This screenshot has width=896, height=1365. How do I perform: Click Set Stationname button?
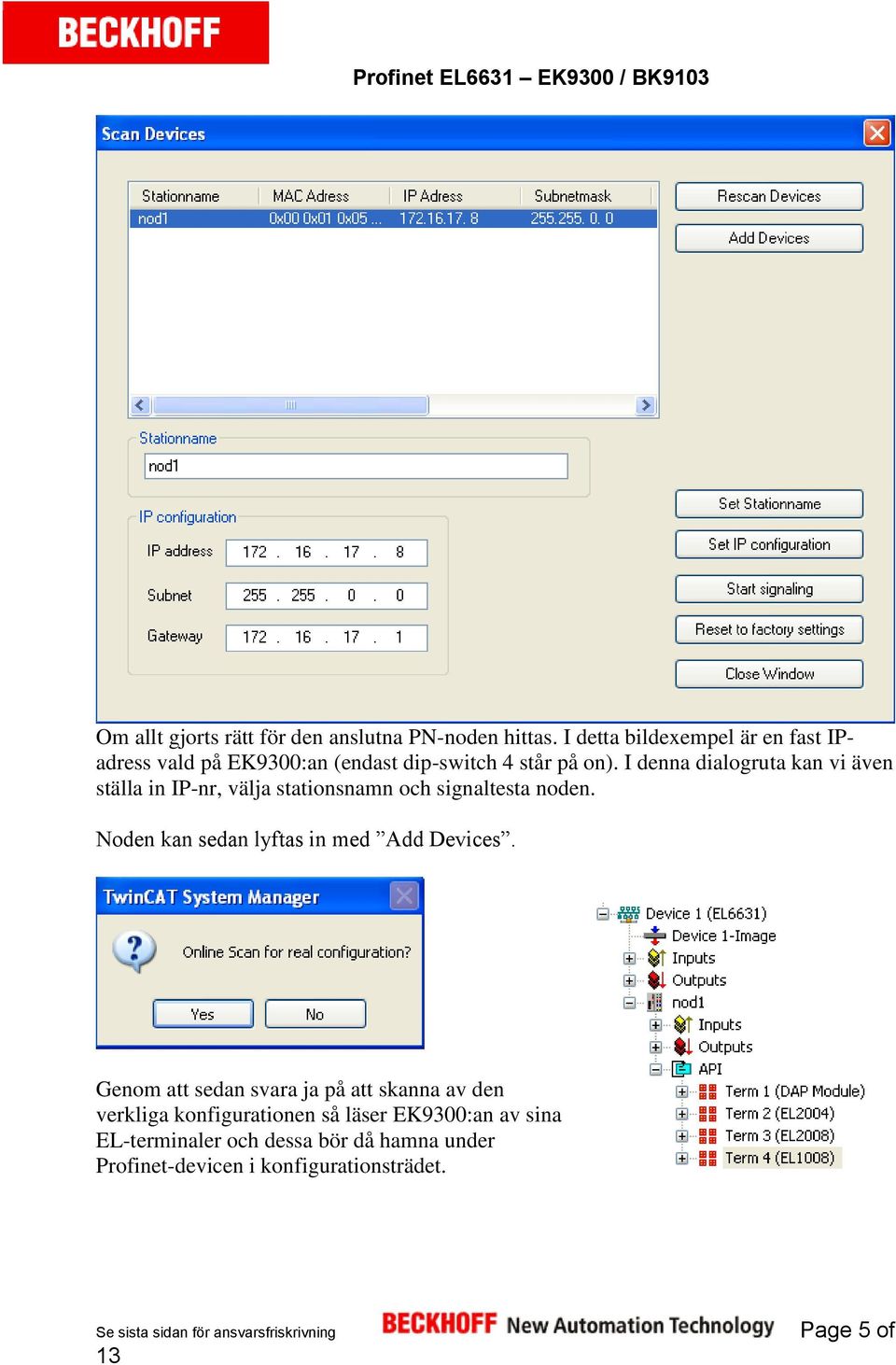click(769, 503)
